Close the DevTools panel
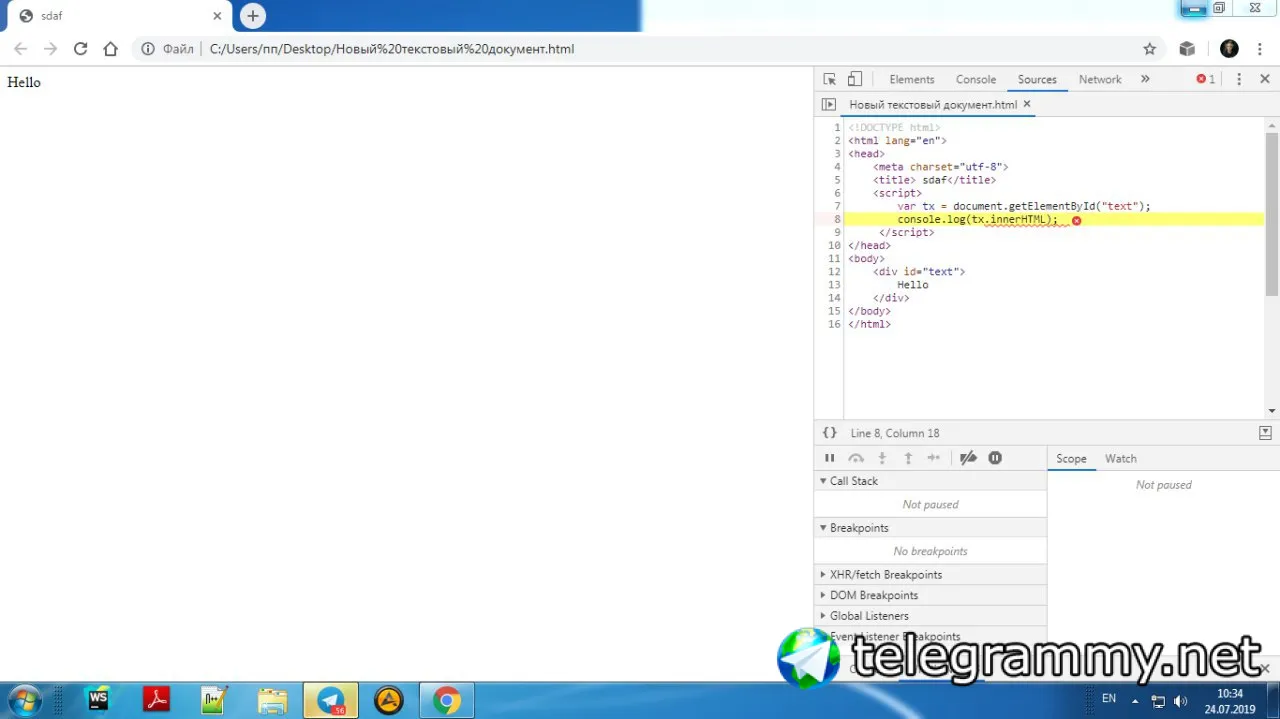 coord(1265,79)
